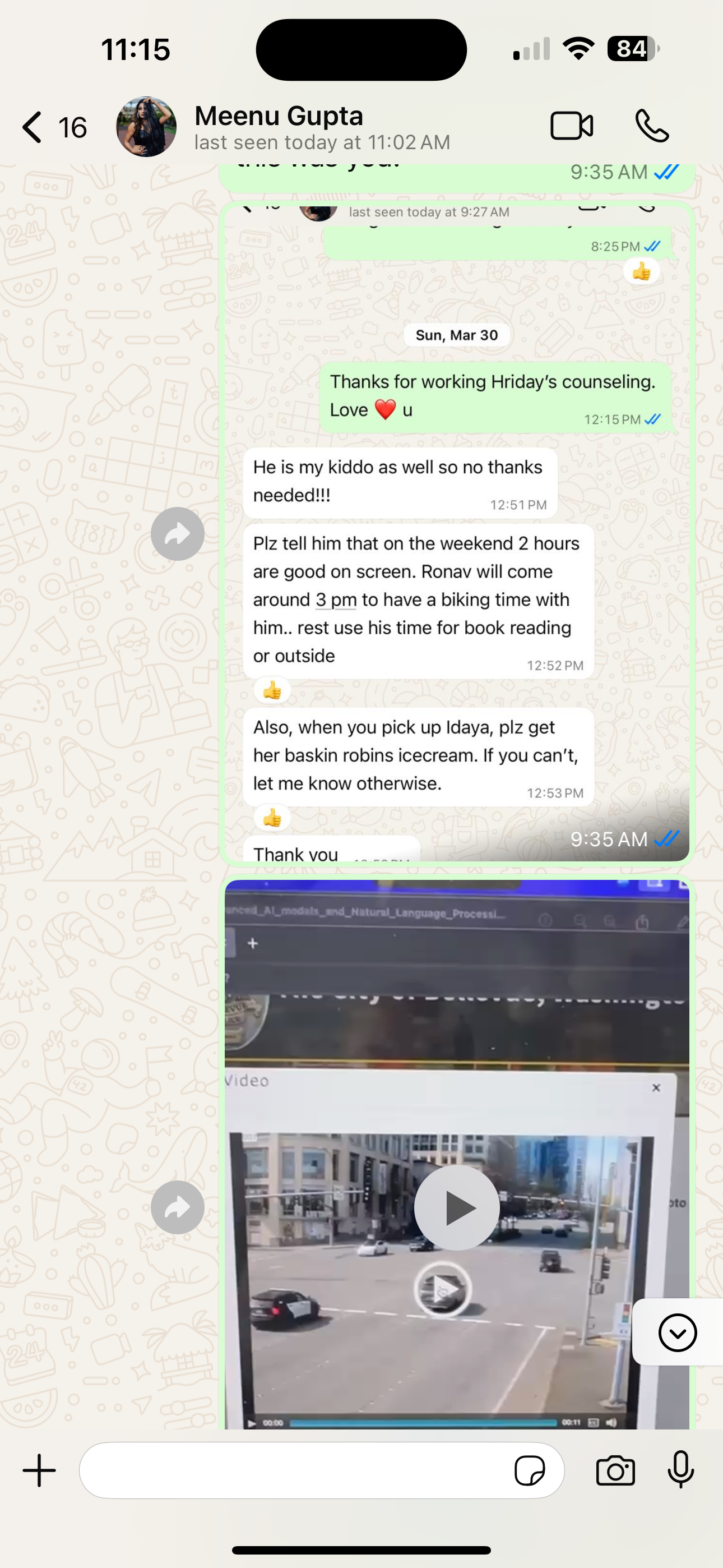Tap the 9:35 AM timestamp on the screenshot

(609, 840)
